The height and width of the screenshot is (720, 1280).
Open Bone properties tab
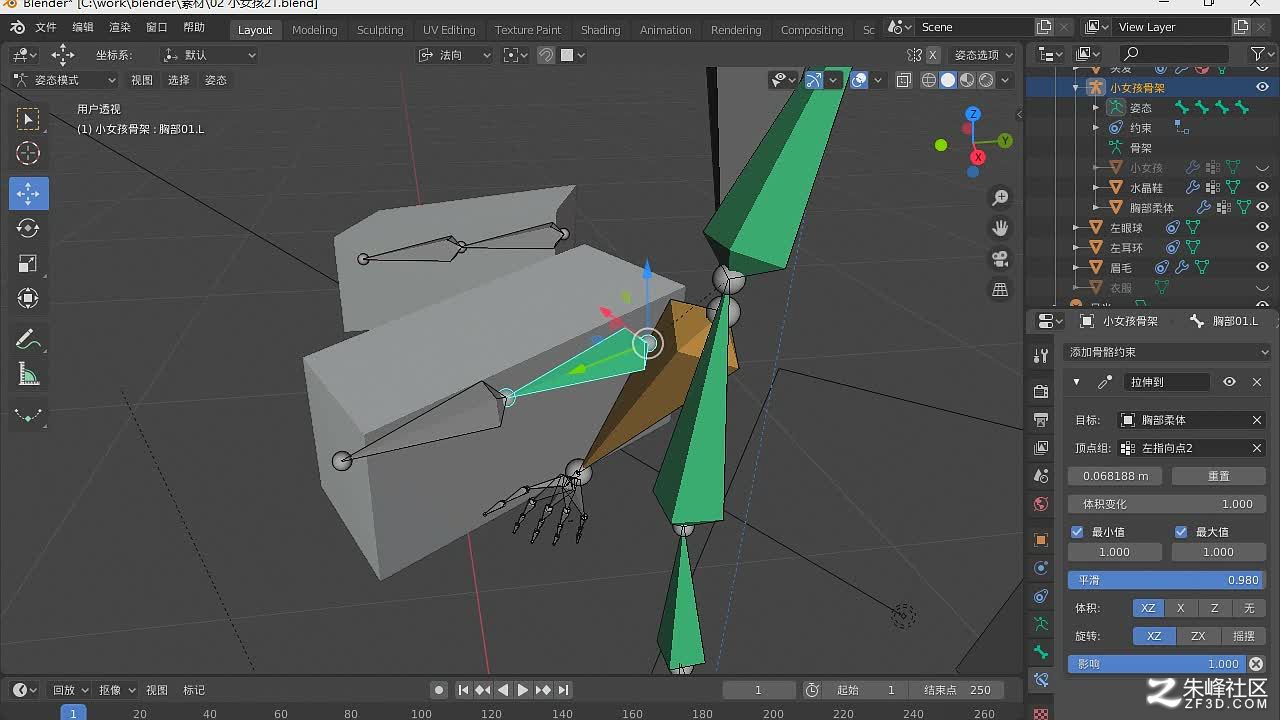click(x=1041, y=652)
